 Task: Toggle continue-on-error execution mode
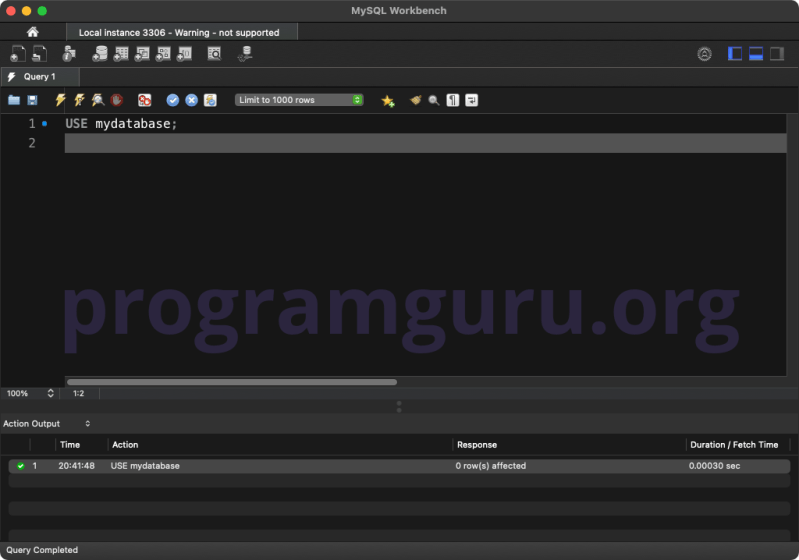pos(145,100)
